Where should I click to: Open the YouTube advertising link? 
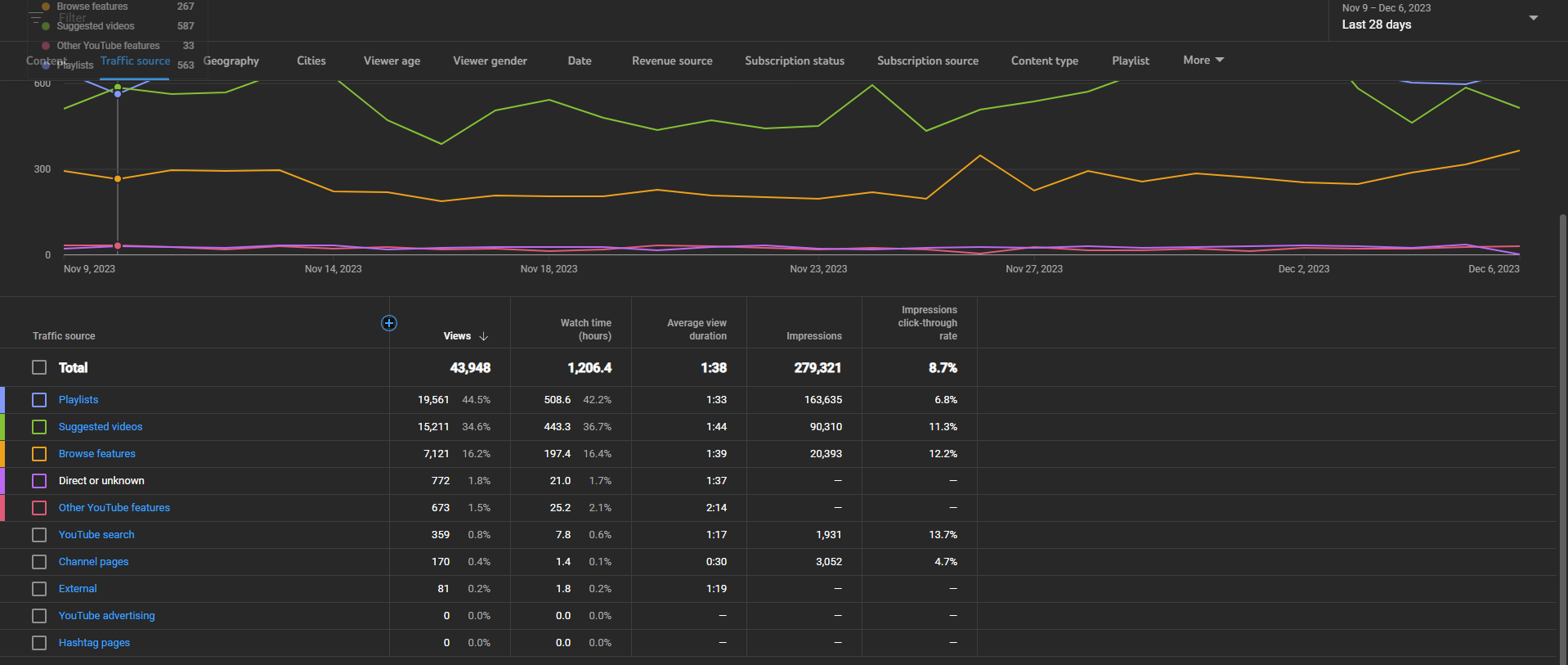106,616
